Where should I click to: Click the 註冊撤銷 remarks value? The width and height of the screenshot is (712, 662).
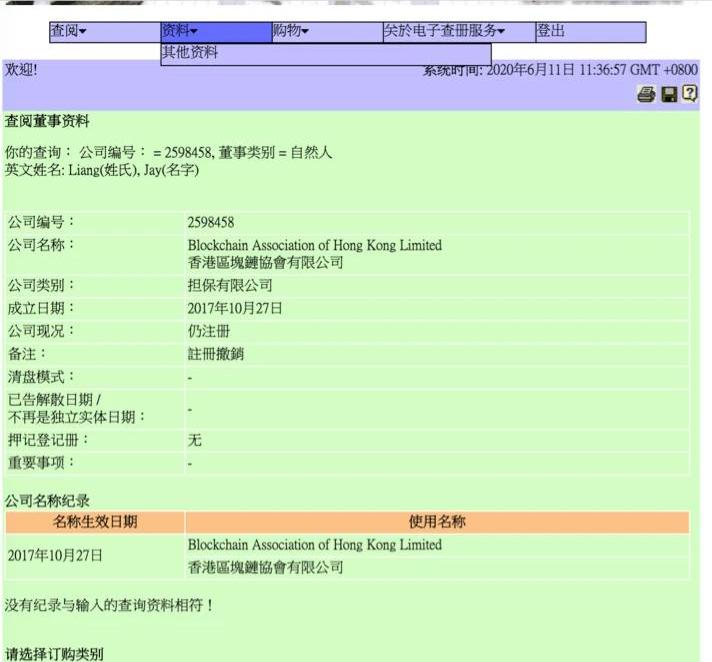click(216, 354)
